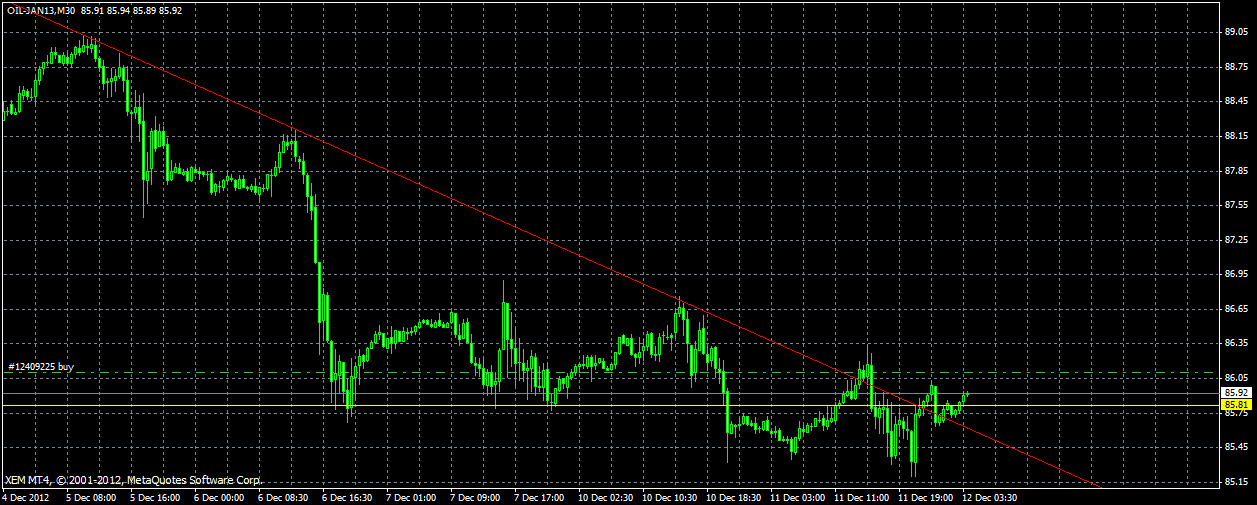Click the 86.05 price scale label
Viewport: 1257px width, 505px height.
click(1236, 378)
